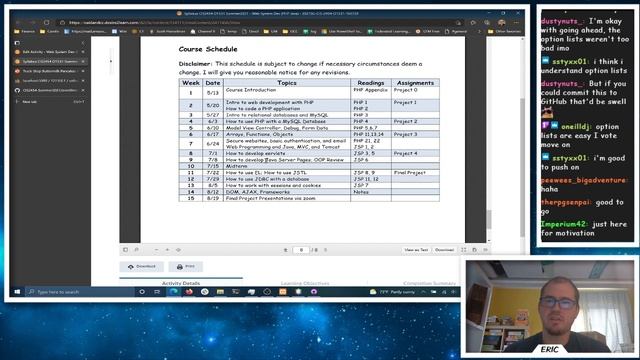Open the browser profile avatar

coord(502,22)
